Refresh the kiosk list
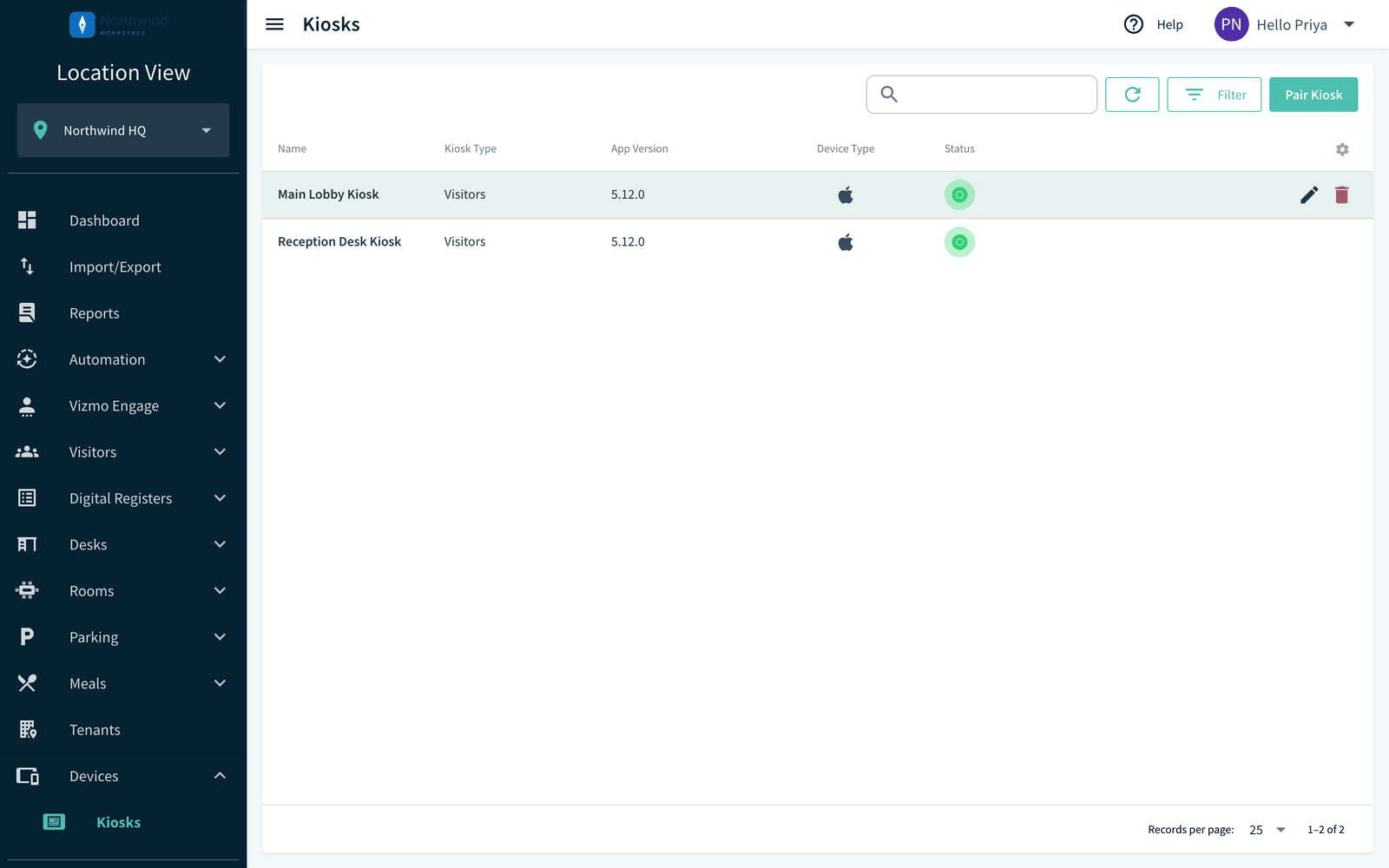Image resolution: width=1389 pixels, height=868 pixels. coord(1132,95)
